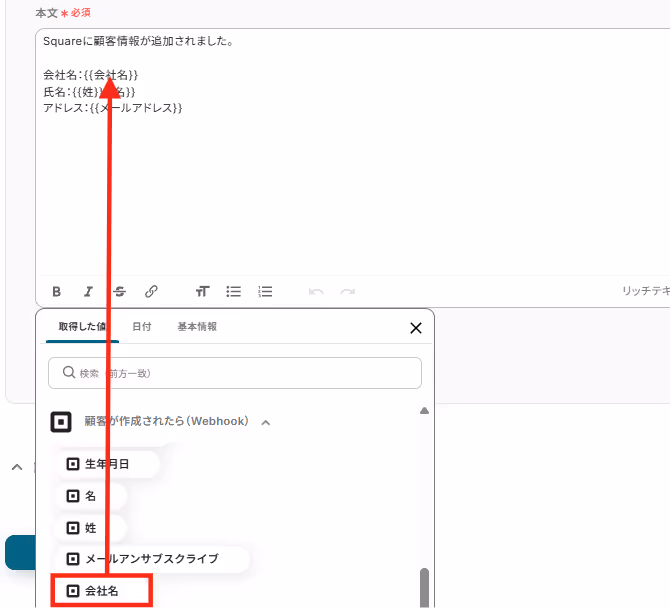Open the 基本情報 tab
Viewport: 670px width, 608px height.
(x=197, y=326)
